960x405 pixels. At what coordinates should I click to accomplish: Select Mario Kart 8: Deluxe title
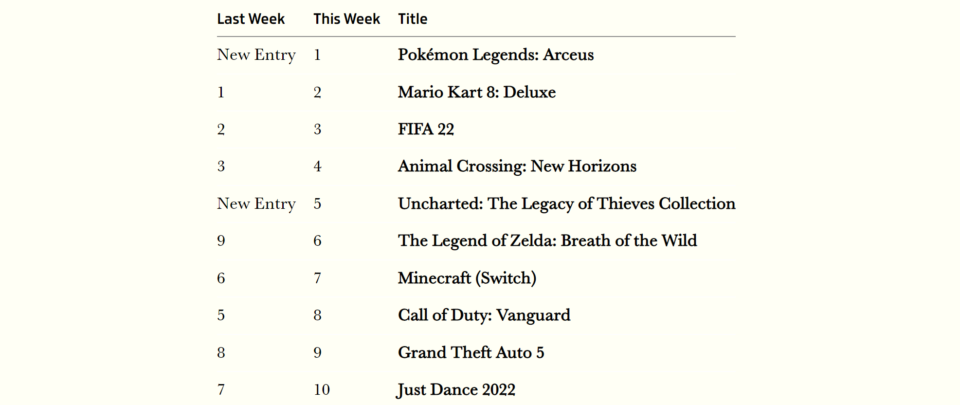[477, 92]
